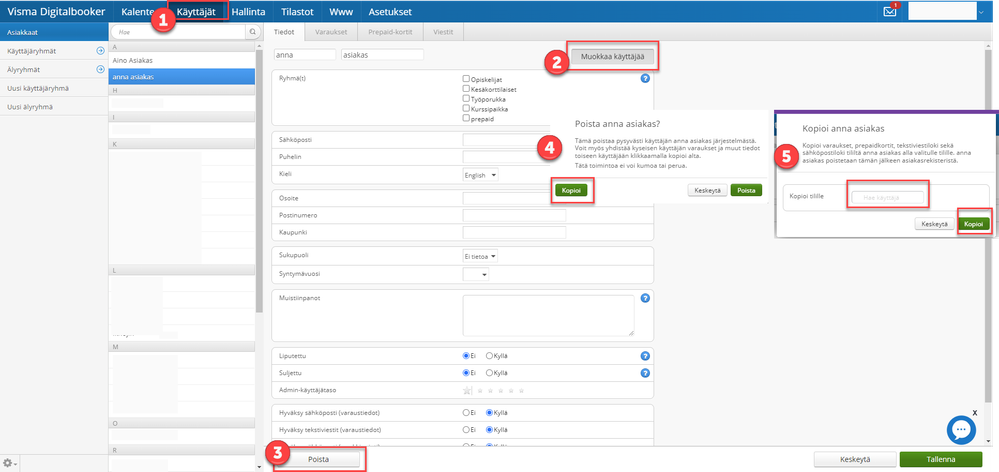The width and height of the screenshot is (999, 472).
Task: Click the Hae käyttäjä field
Action: coord(889,197)
